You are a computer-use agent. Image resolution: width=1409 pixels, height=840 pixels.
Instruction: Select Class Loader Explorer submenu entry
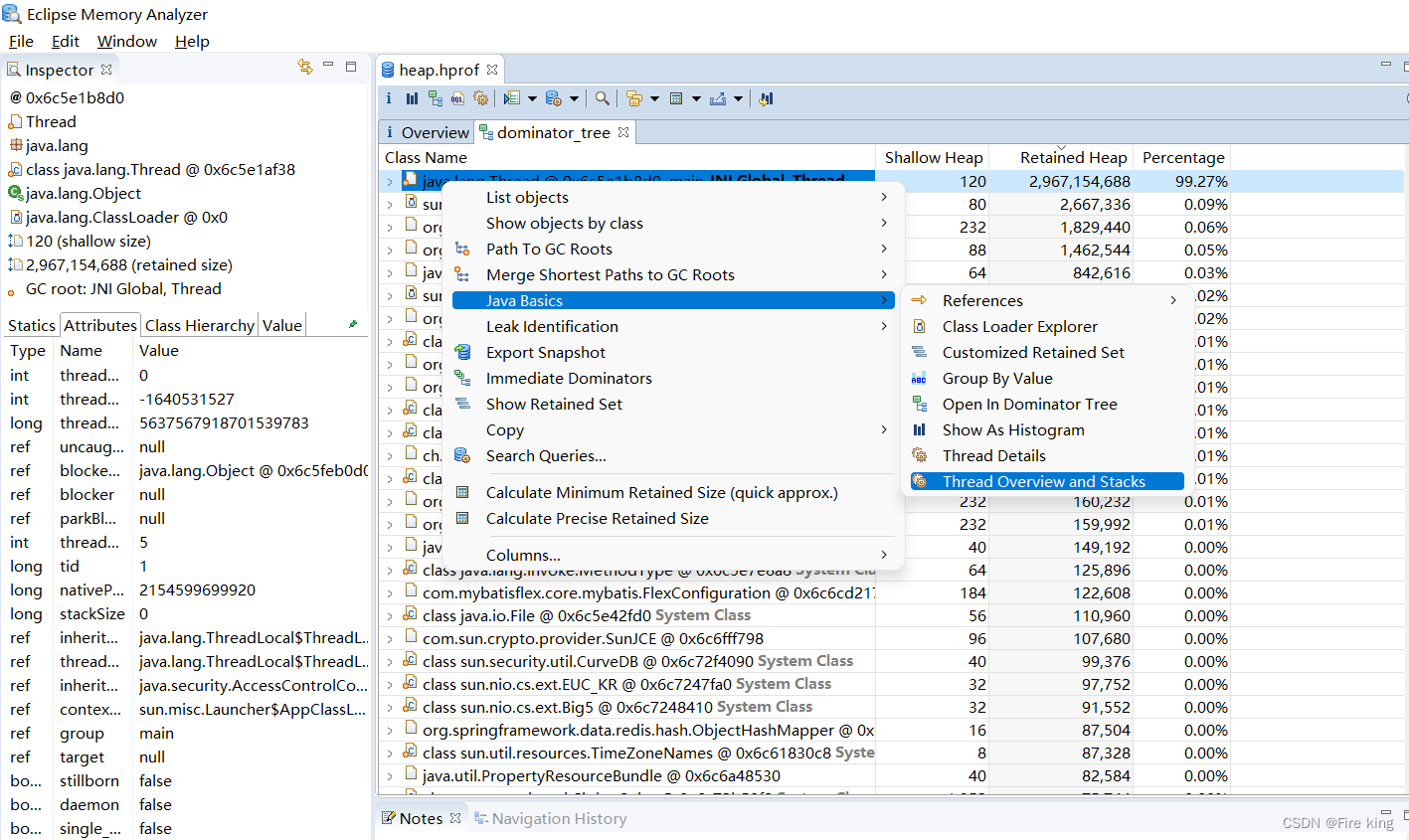[x=1047, y=326]
